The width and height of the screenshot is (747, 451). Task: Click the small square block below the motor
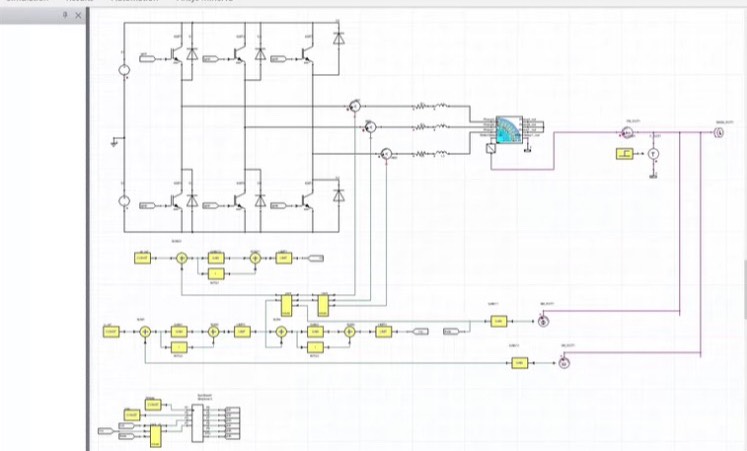pos(491,149)
